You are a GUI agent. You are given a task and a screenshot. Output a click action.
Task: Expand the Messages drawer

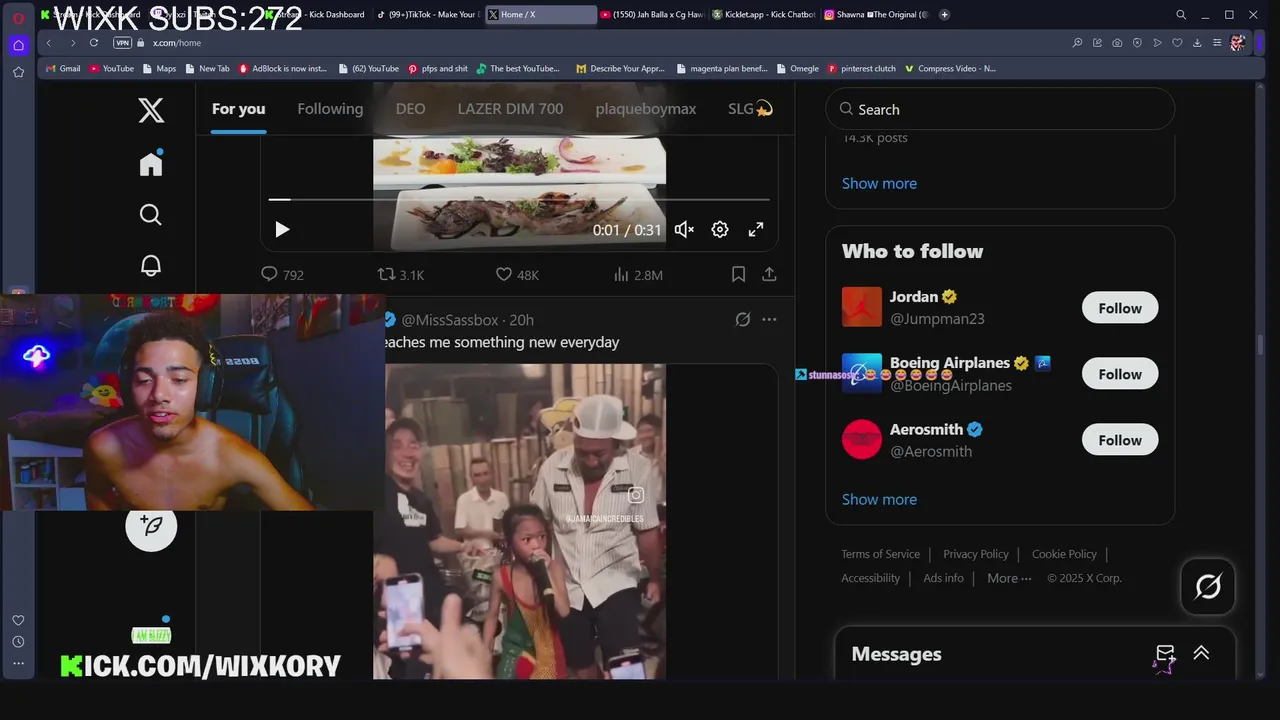pos(1201,653)
